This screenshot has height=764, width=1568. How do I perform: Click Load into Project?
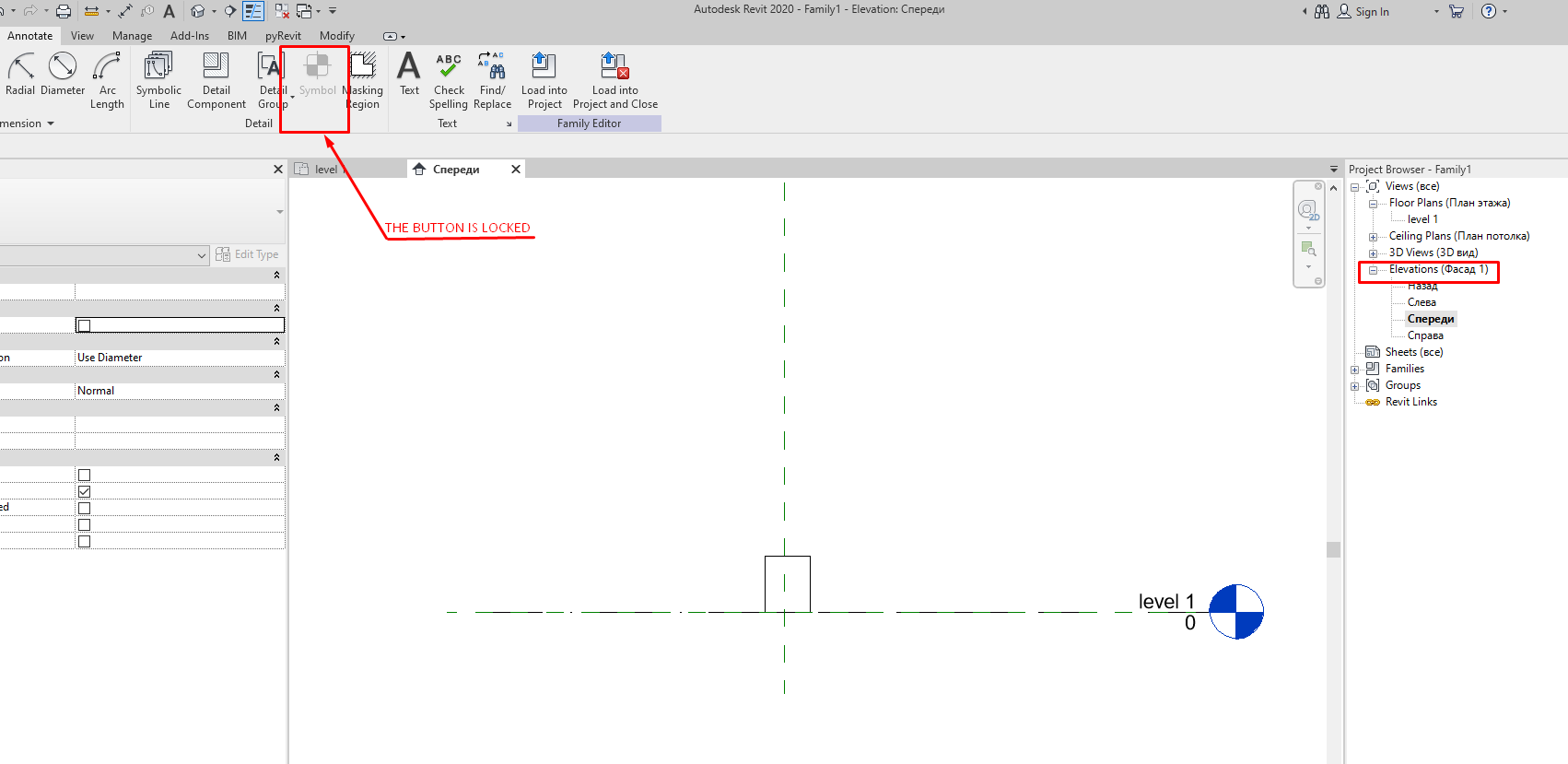coord(544,80)
